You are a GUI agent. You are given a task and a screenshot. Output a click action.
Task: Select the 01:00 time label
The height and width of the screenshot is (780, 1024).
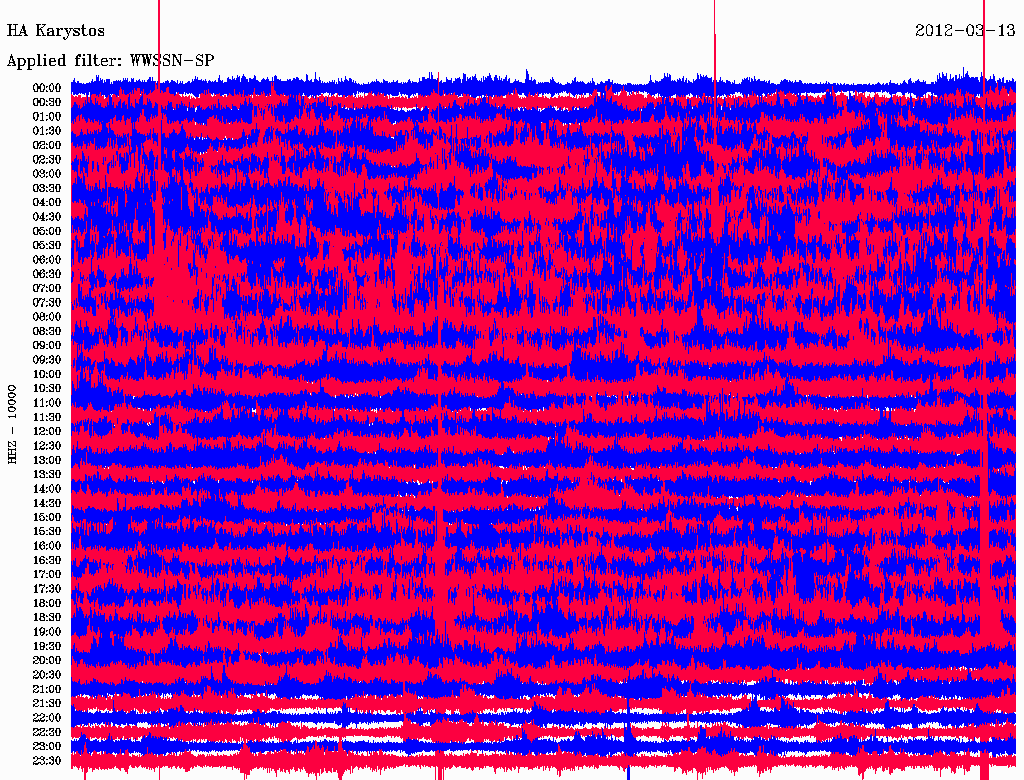[x=47, y=116]
